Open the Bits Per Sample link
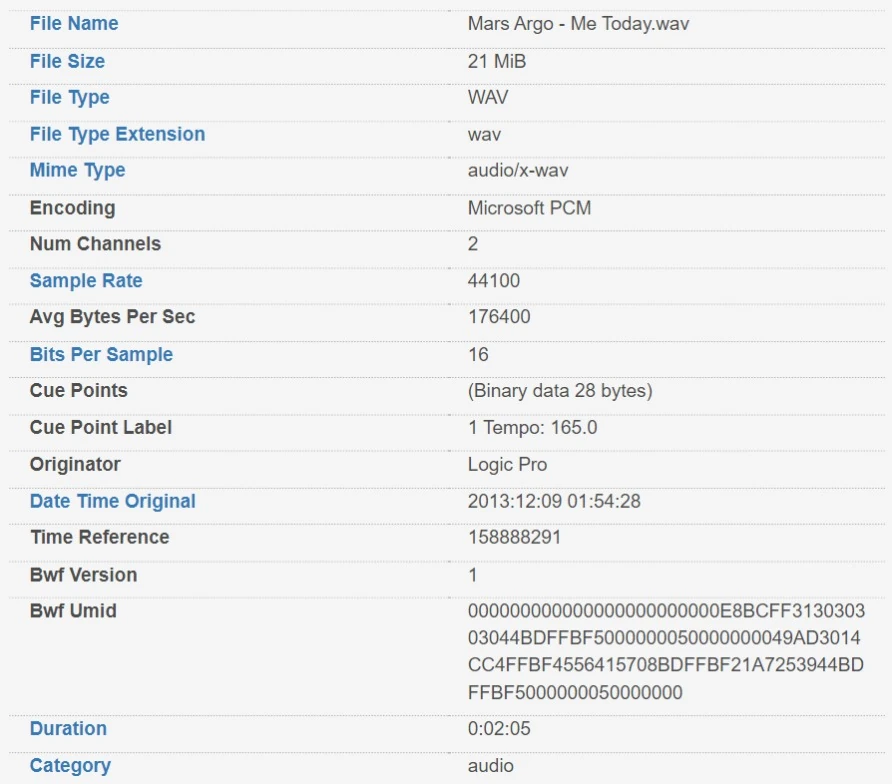Viewport: 892px width, 784px height. coord(101,354)
